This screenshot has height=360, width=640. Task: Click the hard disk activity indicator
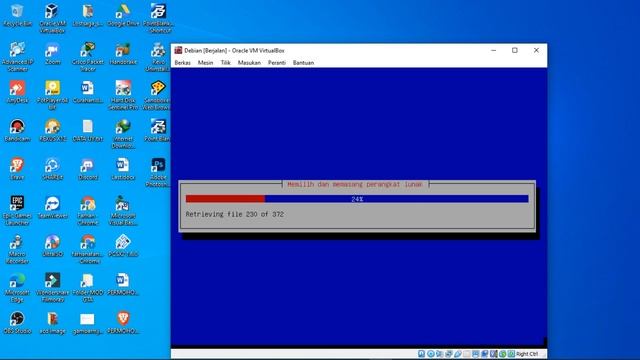[422, 354]
